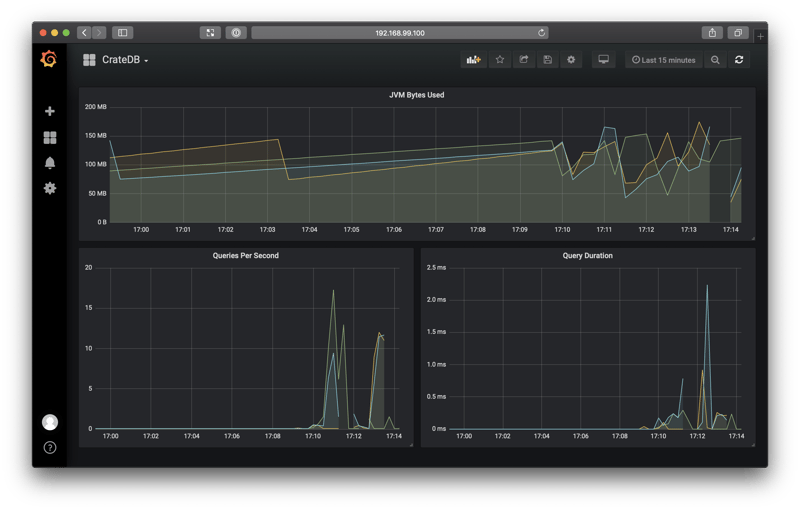Image resolution: width=800 pixels, height=510 pixels.
Task: Click the fullscreen arrows extension icon in Safari toolbar
Action: pos(210,33)
